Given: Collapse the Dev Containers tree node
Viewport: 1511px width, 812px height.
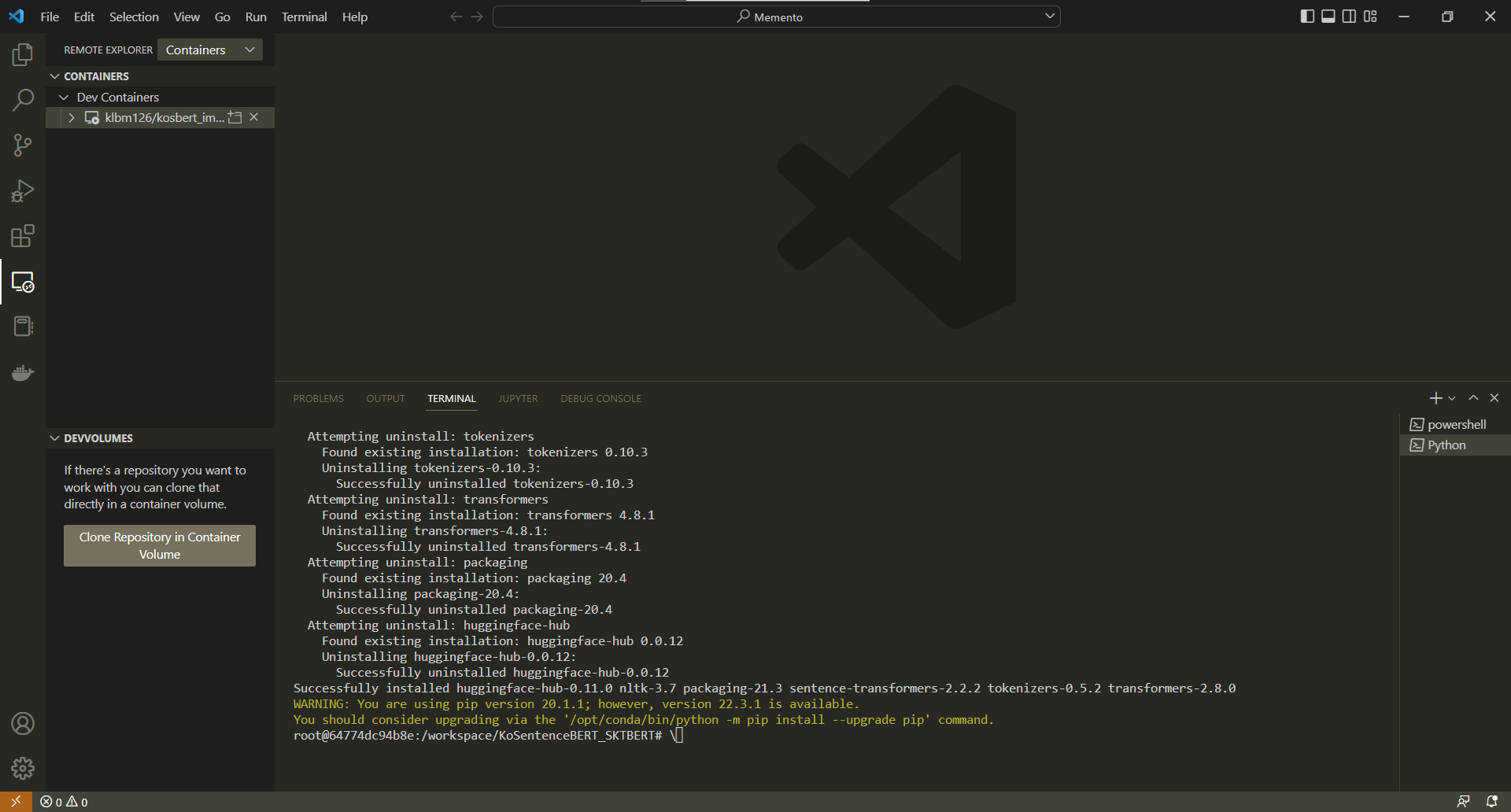Looking at the screenshot, I should coord(64,97).
